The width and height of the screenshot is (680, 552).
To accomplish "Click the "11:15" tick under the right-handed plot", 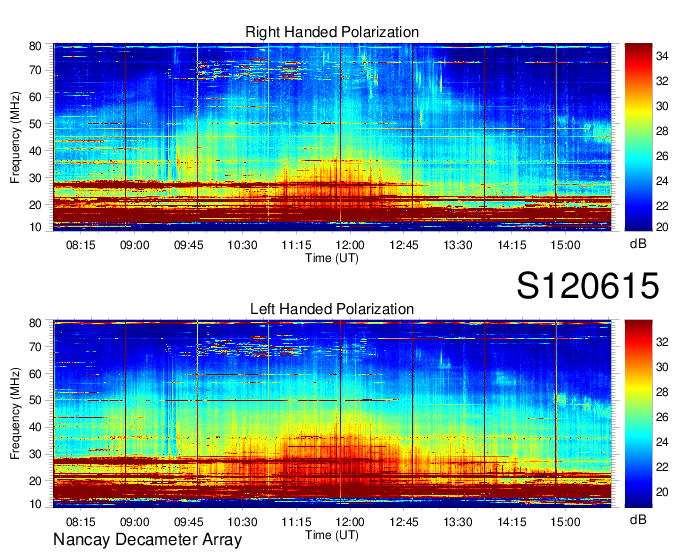I will 296,245.
